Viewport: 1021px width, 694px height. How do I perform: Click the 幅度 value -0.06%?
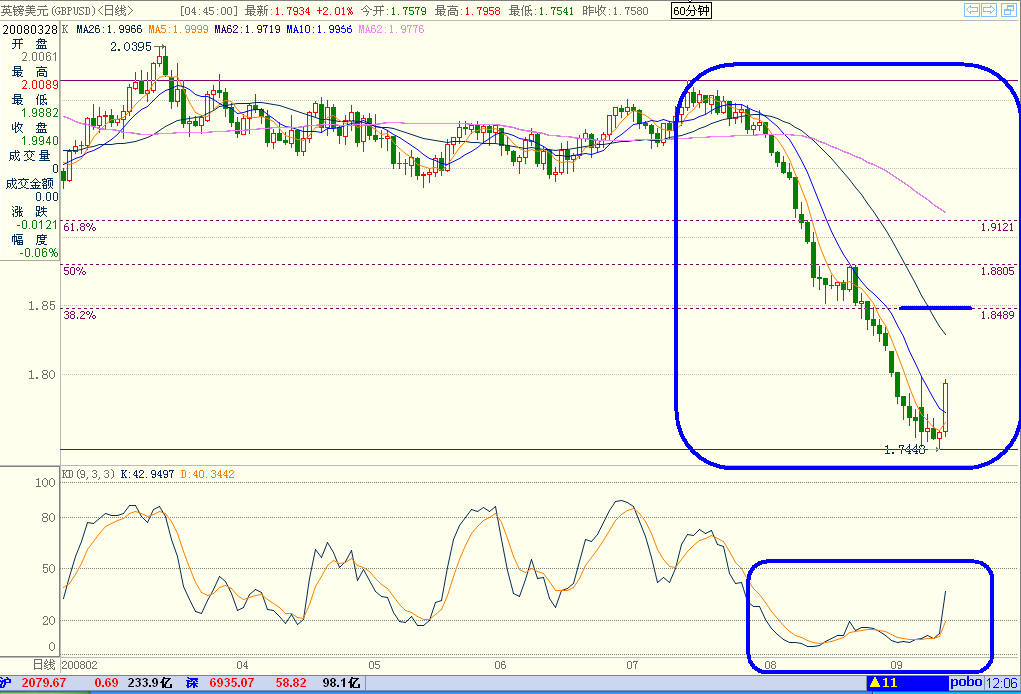coord(38,253)
